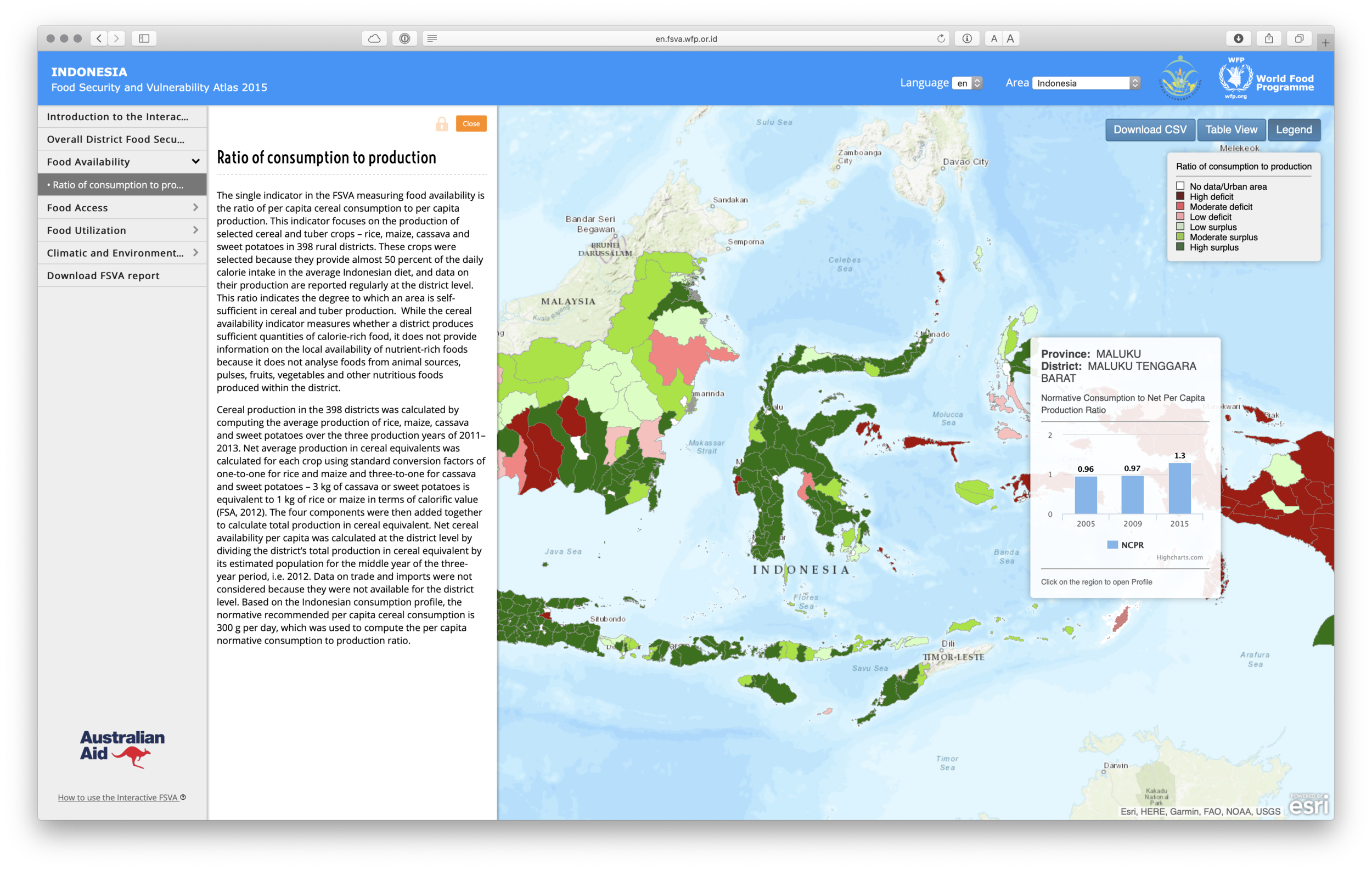Click the 'Ratio of consumption to production' panel heading

pyautogui.click(x=327, y=157)
